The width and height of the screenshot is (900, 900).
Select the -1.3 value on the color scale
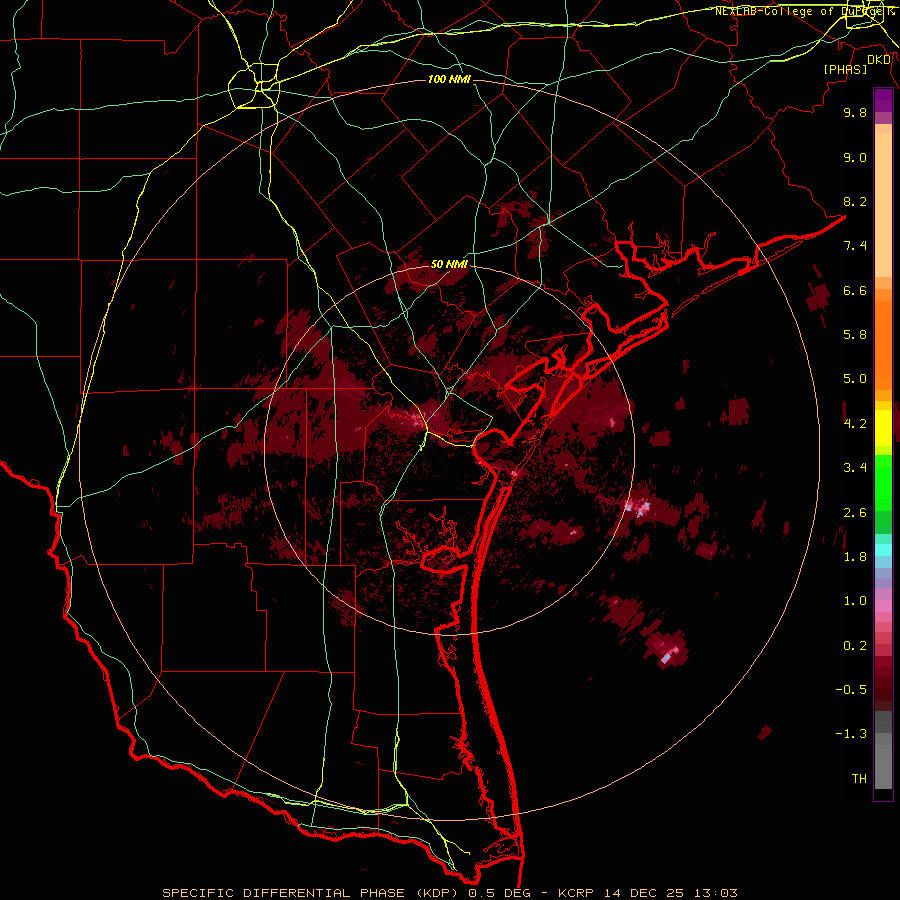(x=851, y=734)
